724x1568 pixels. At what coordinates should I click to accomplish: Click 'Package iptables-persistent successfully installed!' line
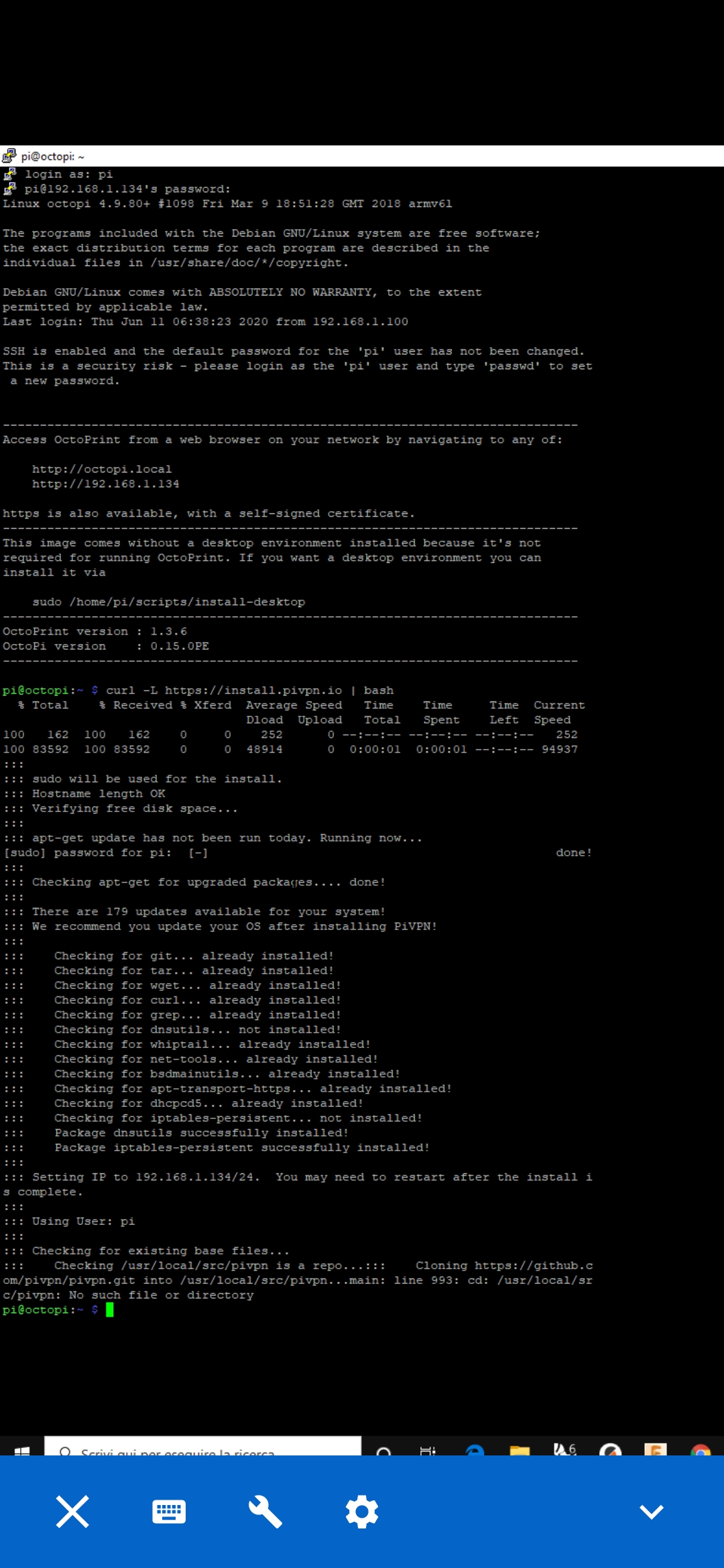(242, 1147)
